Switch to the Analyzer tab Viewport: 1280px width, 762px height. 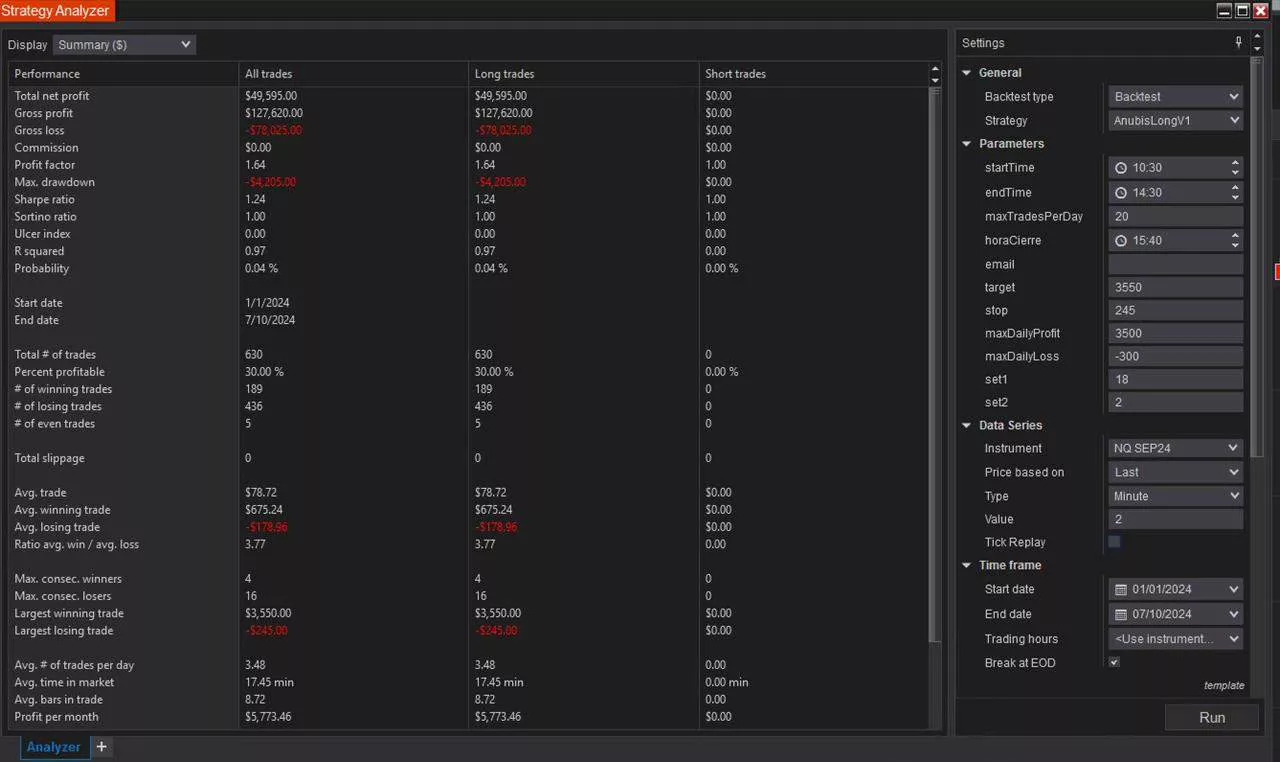(54, 747)
